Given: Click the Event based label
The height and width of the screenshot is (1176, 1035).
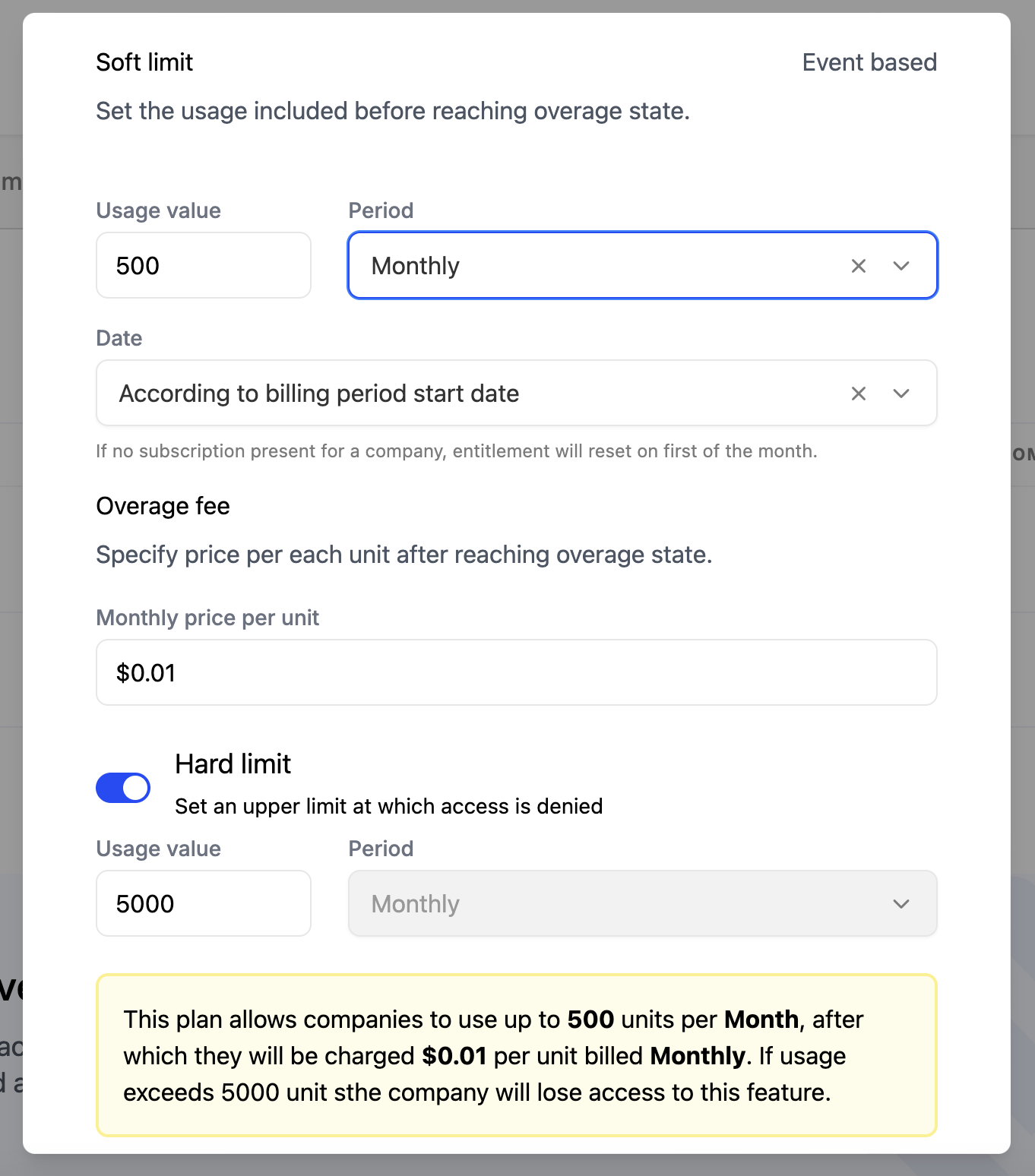Looking at the screenshot, I should coord(869,62).
